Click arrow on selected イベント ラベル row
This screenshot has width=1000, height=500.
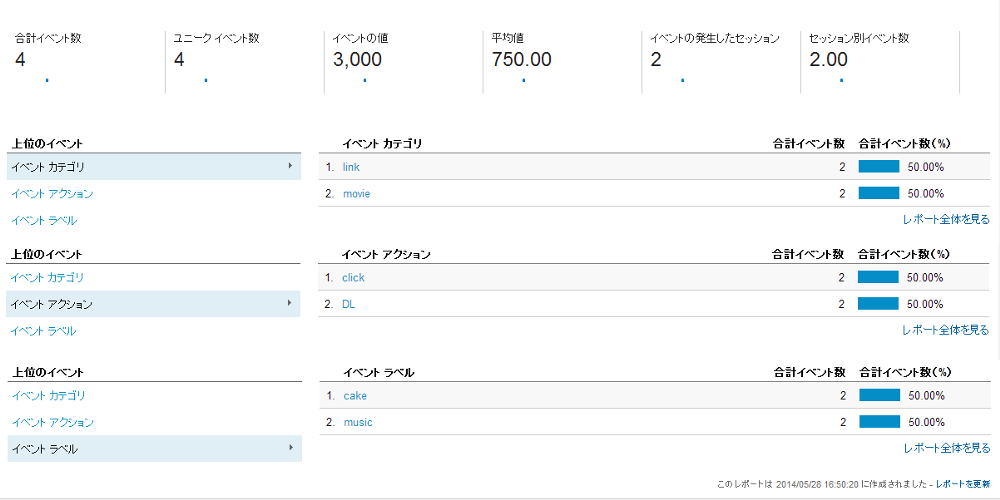tap(291, 447)
